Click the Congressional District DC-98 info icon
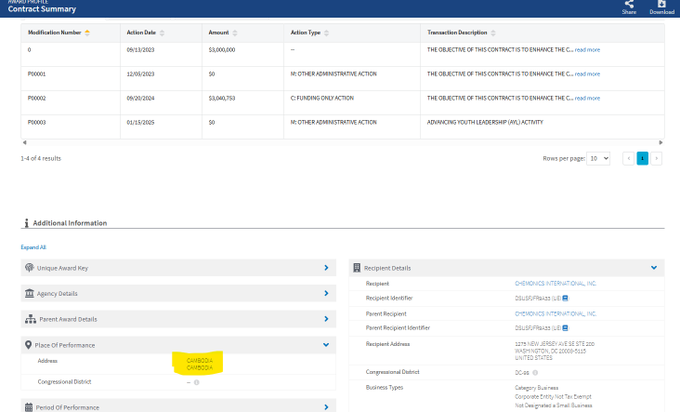680x412 pixels. pyautogui.click(x=535, y=372)
